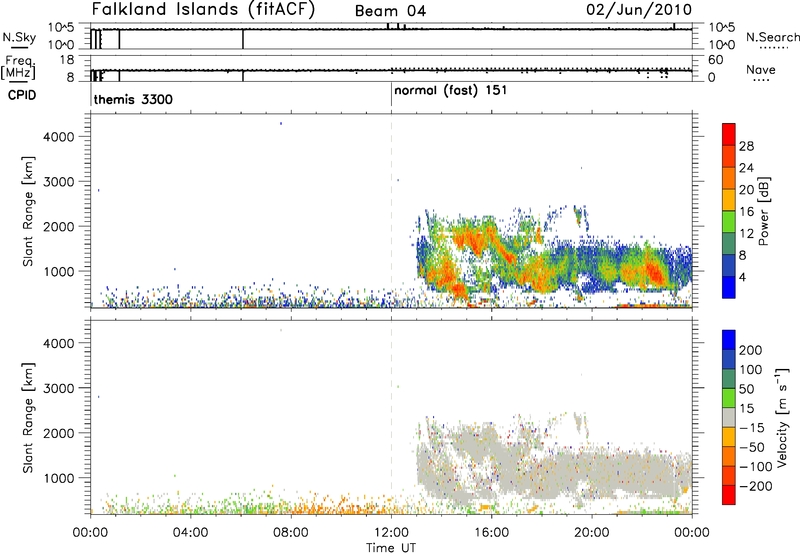Click the 'Falkland Islands (fitACF)' title

pos(204,10)
